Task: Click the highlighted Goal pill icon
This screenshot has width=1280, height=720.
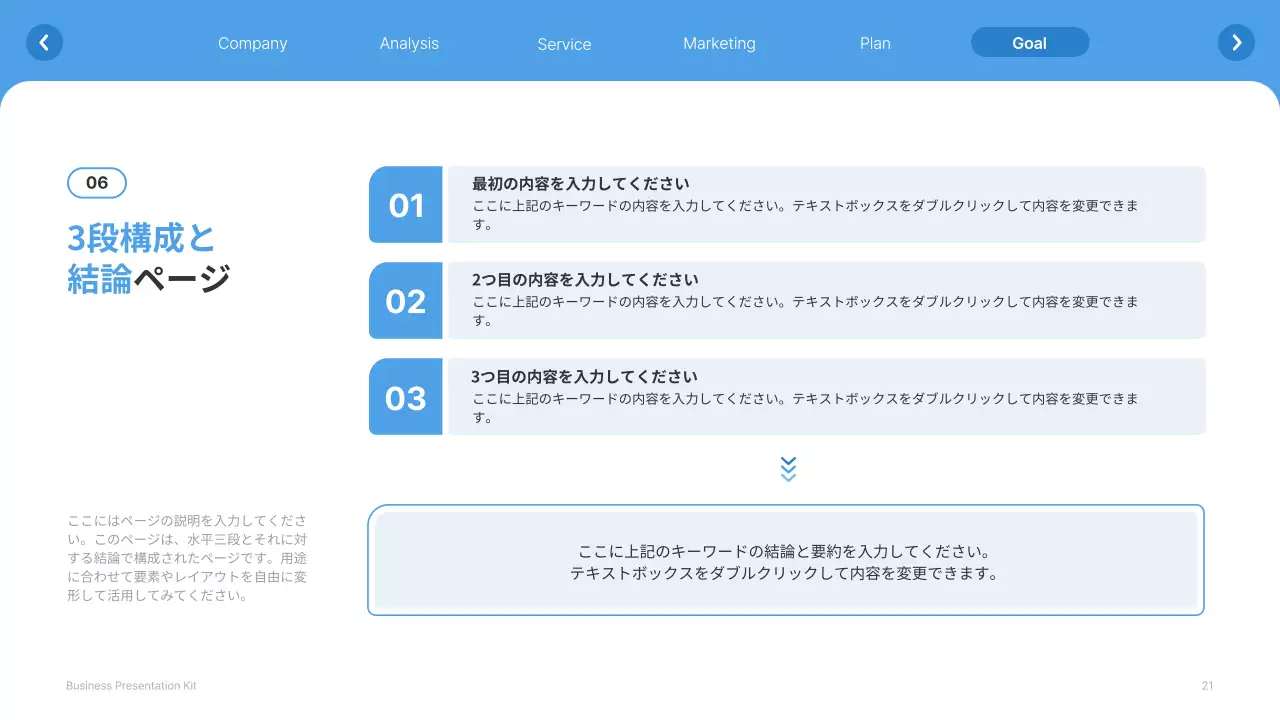Action: click(x=1030, y=42)
